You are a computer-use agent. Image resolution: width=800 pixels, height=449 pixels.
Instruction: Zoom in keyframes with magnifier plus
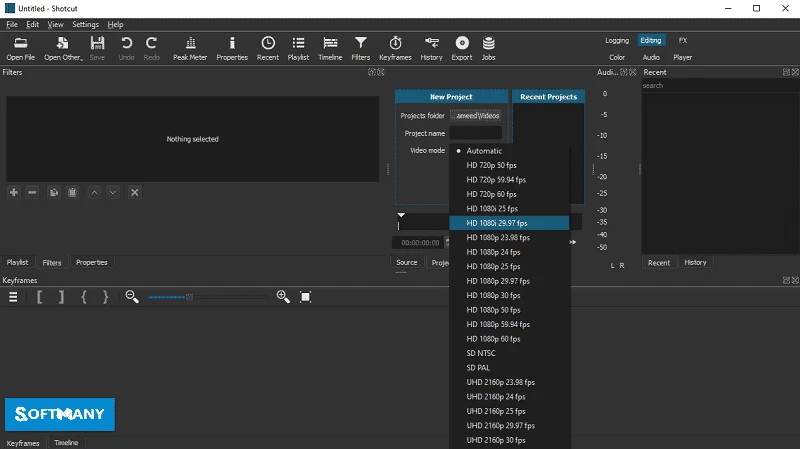283,297
